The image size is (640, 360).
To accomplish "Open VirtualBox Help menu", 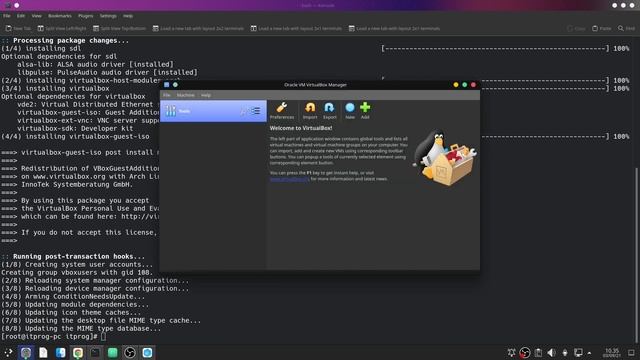I will point(206,95).
